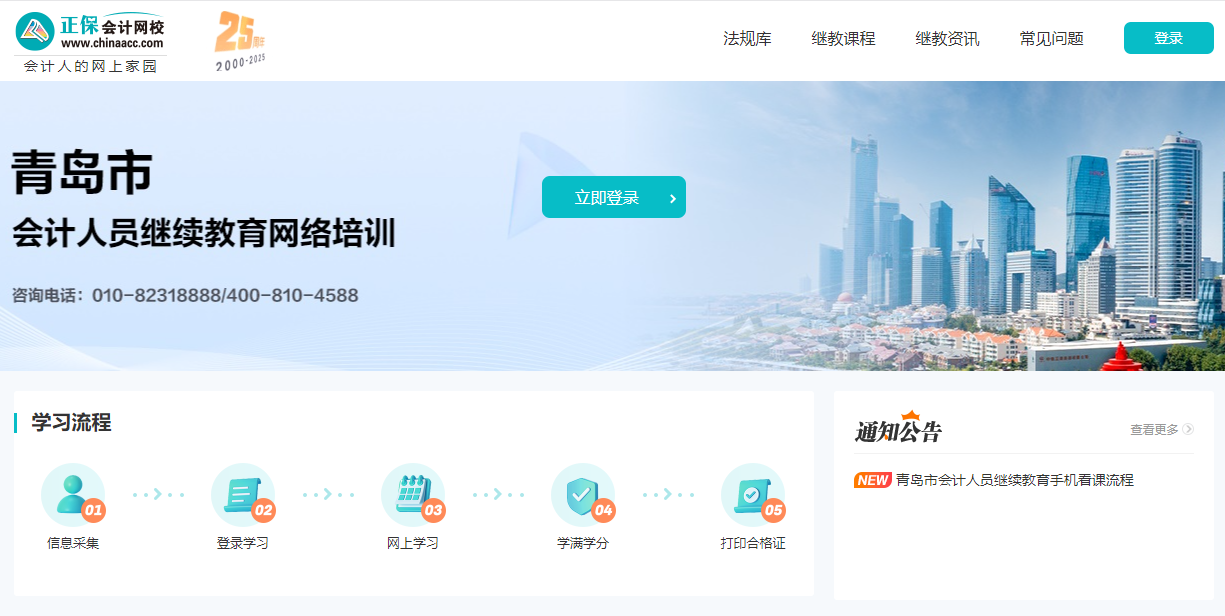Click the 青岛市 banner title
This screenshot has height=616, width=1225.
(x=82, y=171)
